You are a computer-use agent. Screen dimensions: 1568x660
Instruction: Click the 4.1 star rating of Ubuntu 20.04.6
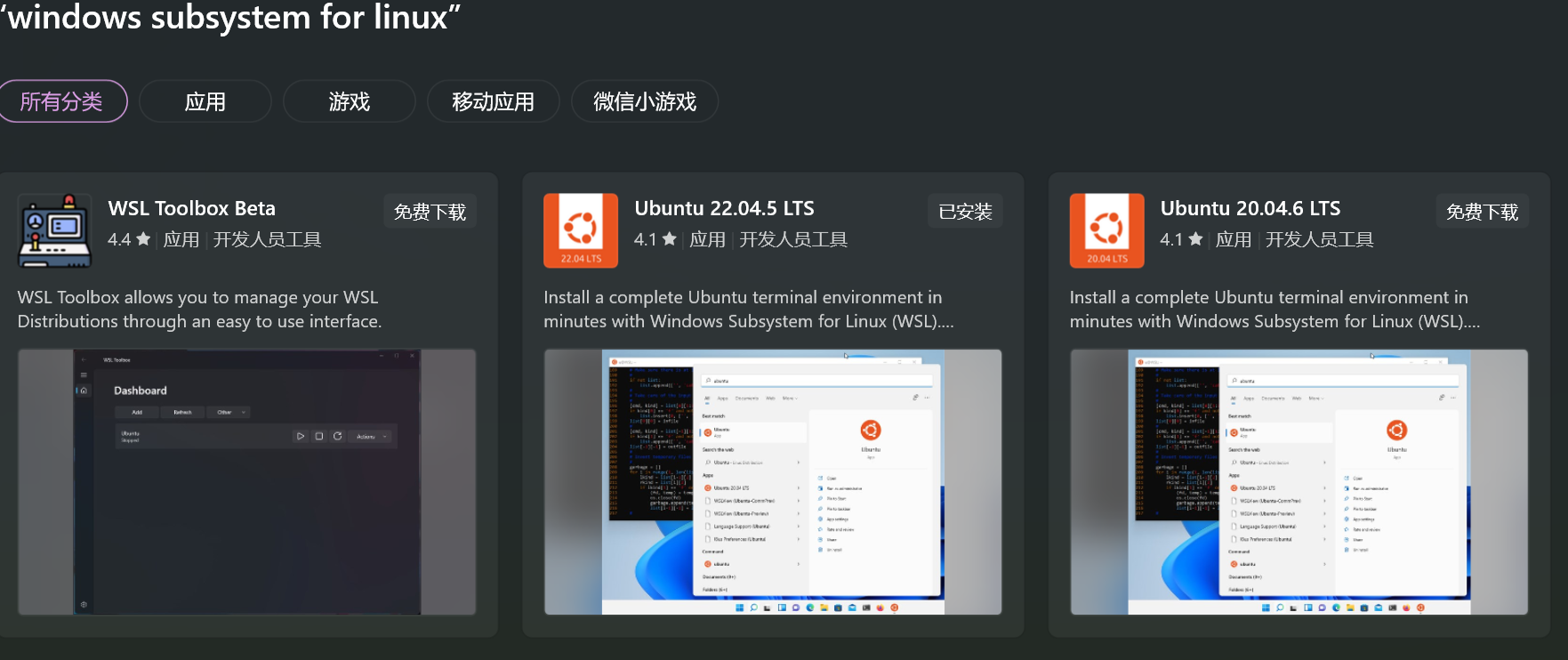(1181, 239)
